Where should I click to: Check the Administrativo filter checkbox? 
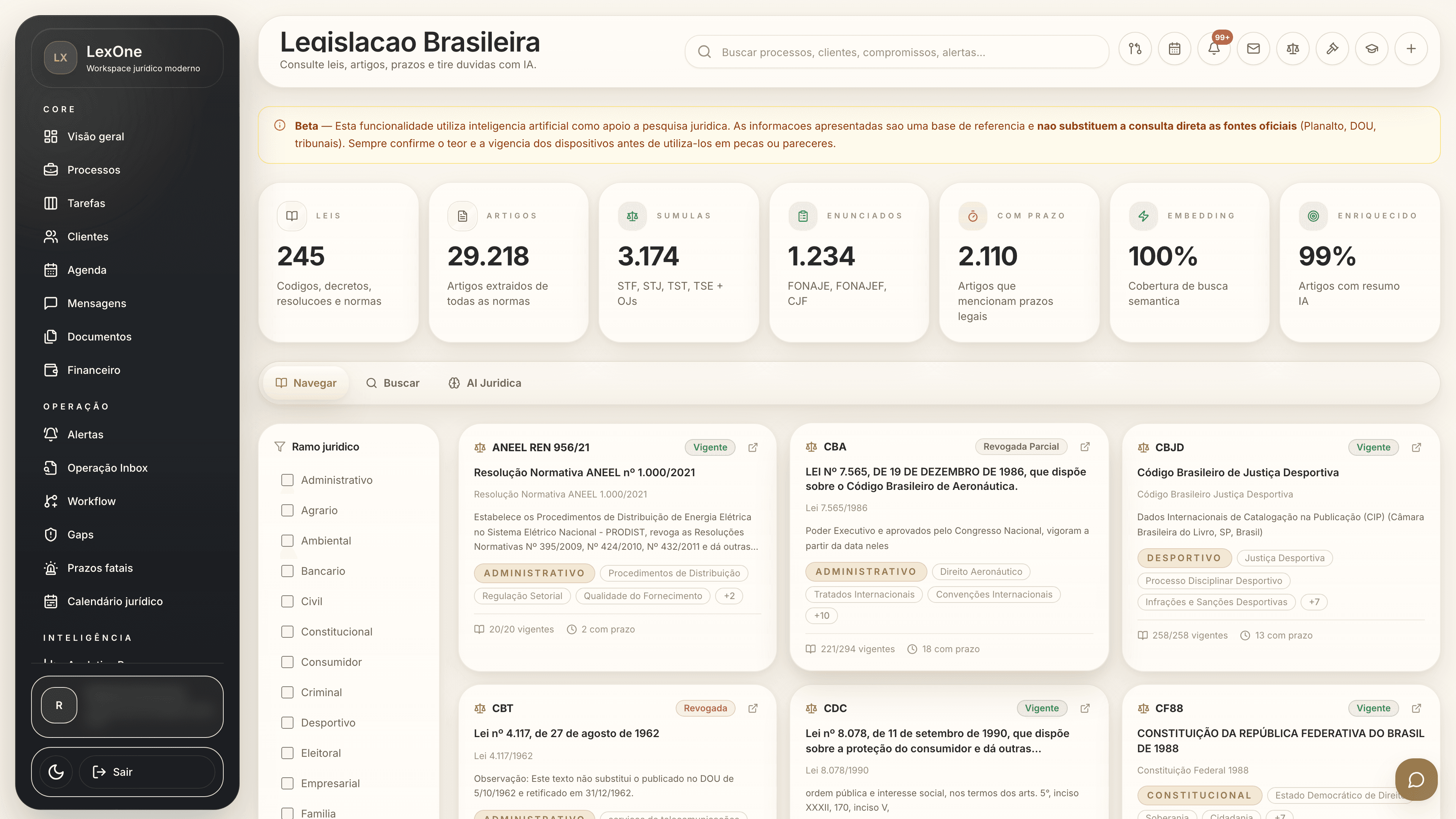(x=288, y=480)
